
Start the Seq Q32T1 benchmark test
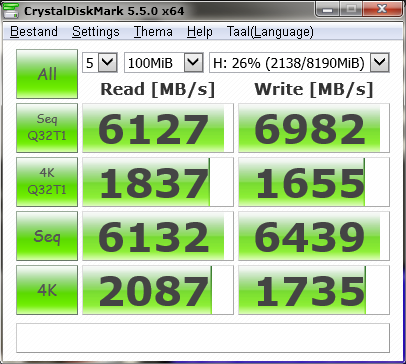(47, 128)
